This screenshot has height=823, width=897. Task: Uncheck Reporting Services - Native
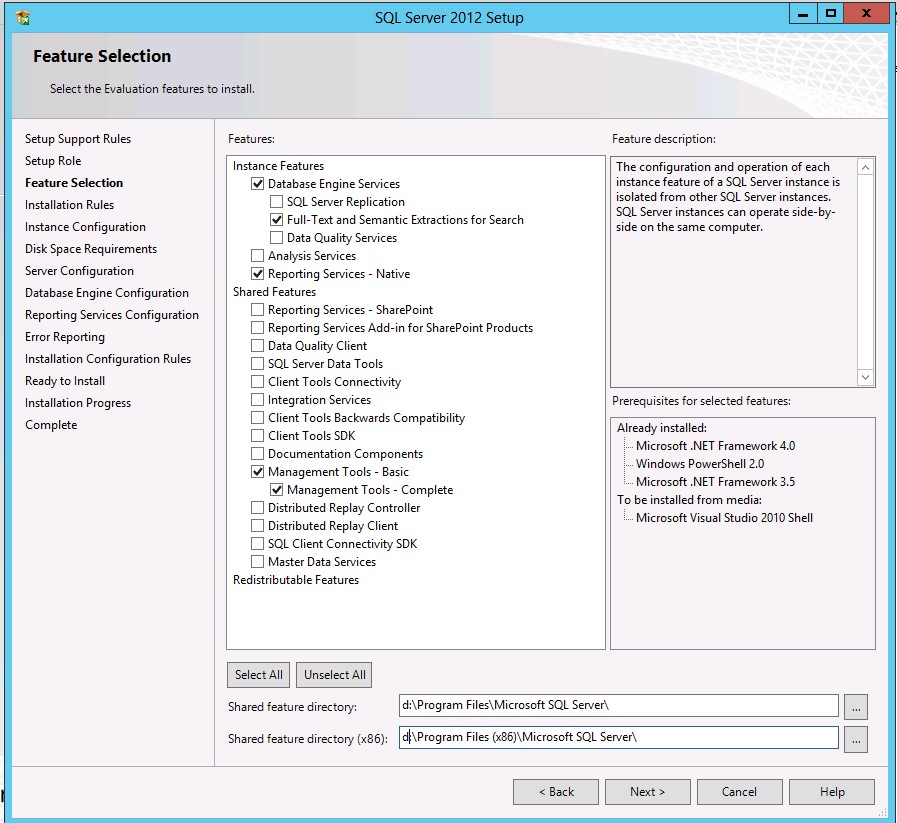tap(257, 273)
